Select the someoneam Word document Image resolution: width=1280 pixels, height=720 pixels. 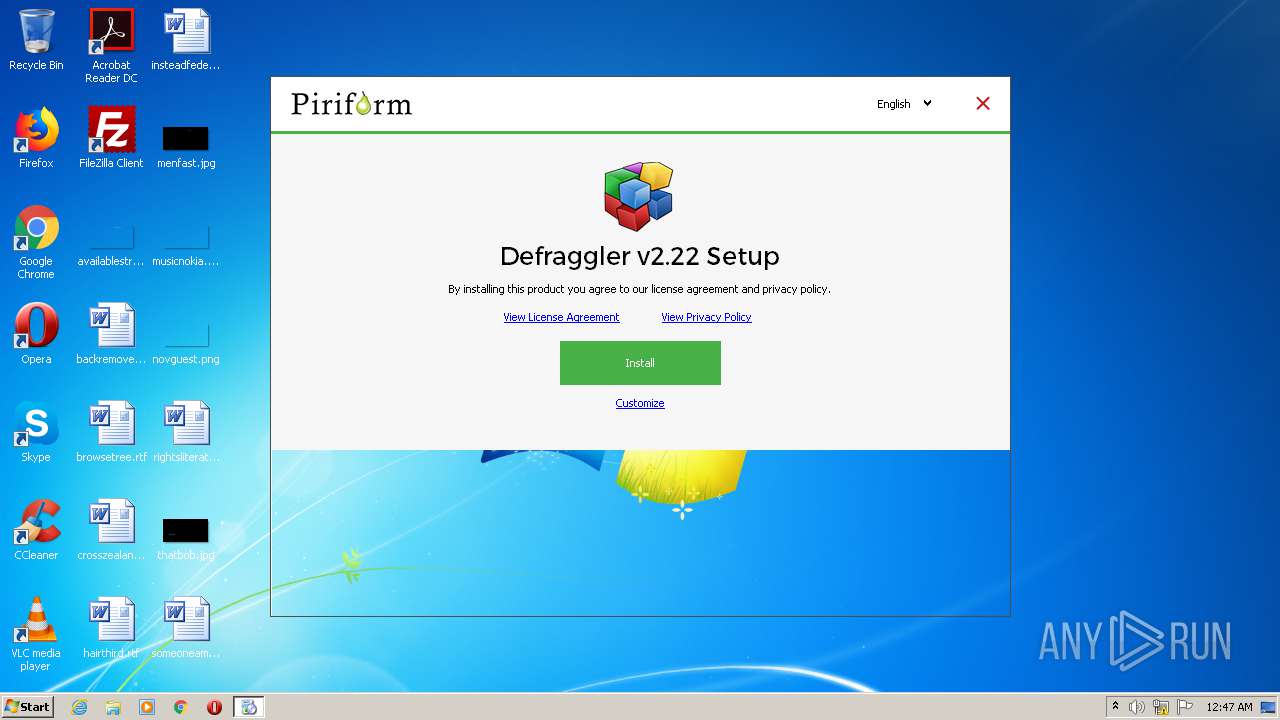[x=186, y=628]
